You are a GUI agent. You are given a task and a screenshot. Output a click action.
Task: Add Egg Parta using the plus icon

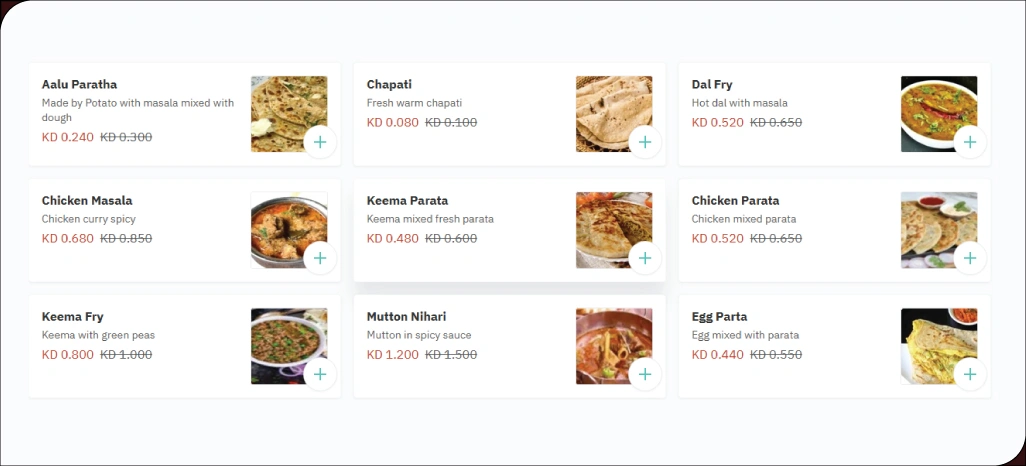(x=970, y=374)
